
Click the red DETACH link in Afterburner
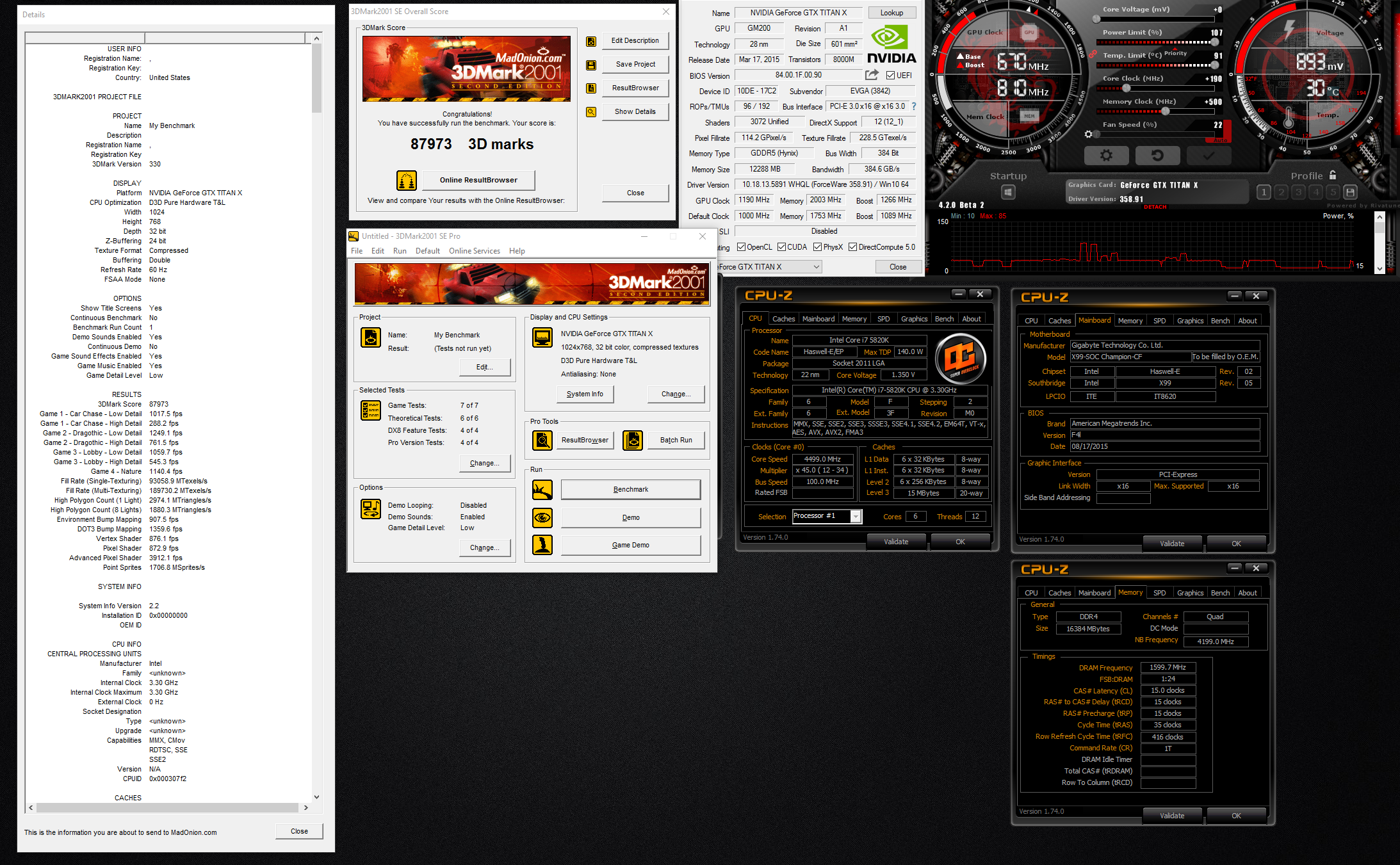[1155, 207]
